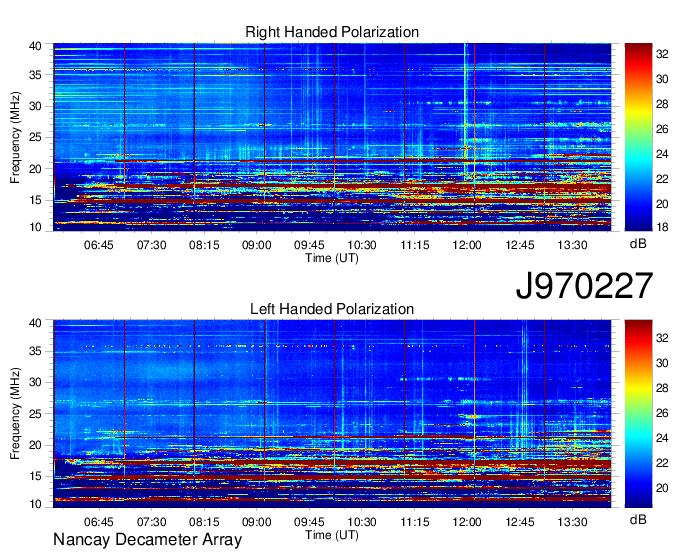Click "15" frequency tick on right-handed plot

point(35,200)
